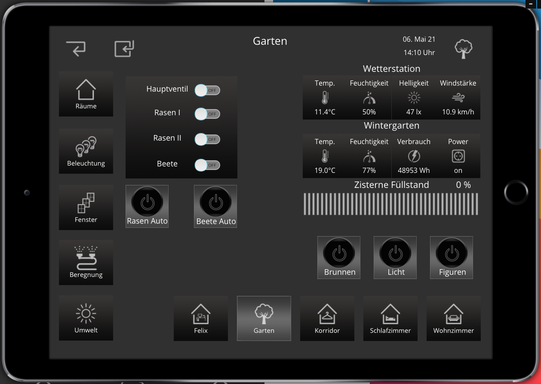Toggle the Beete irrigation switch

coord(207,165)
